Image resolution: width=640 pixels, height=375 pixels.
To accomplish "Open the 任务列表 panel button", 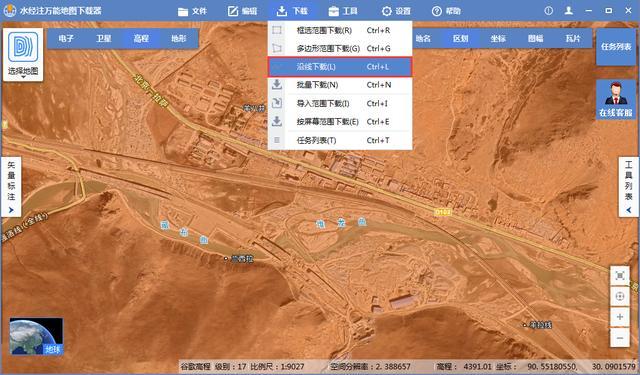I will point(616,47).
